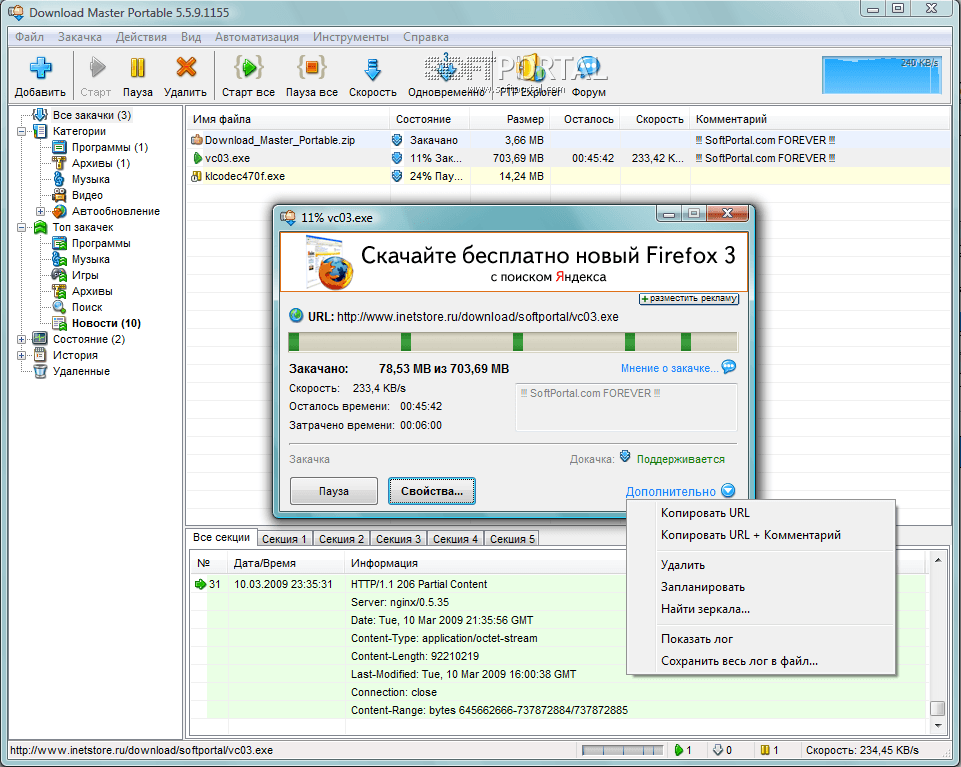
Task: Click the comment text box in dialog
Action: click(626, 407)
